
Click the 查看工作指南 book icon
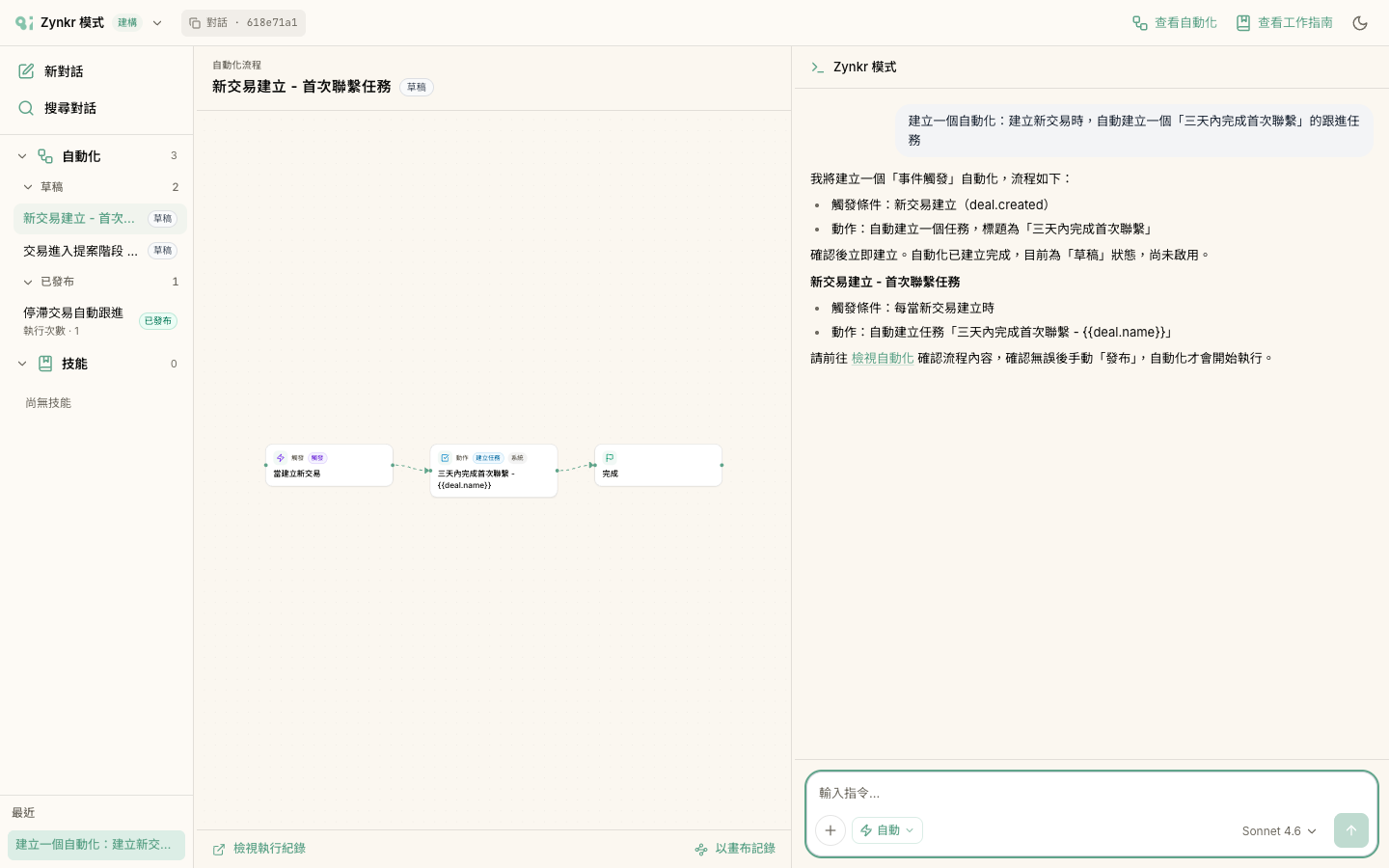1243,23
